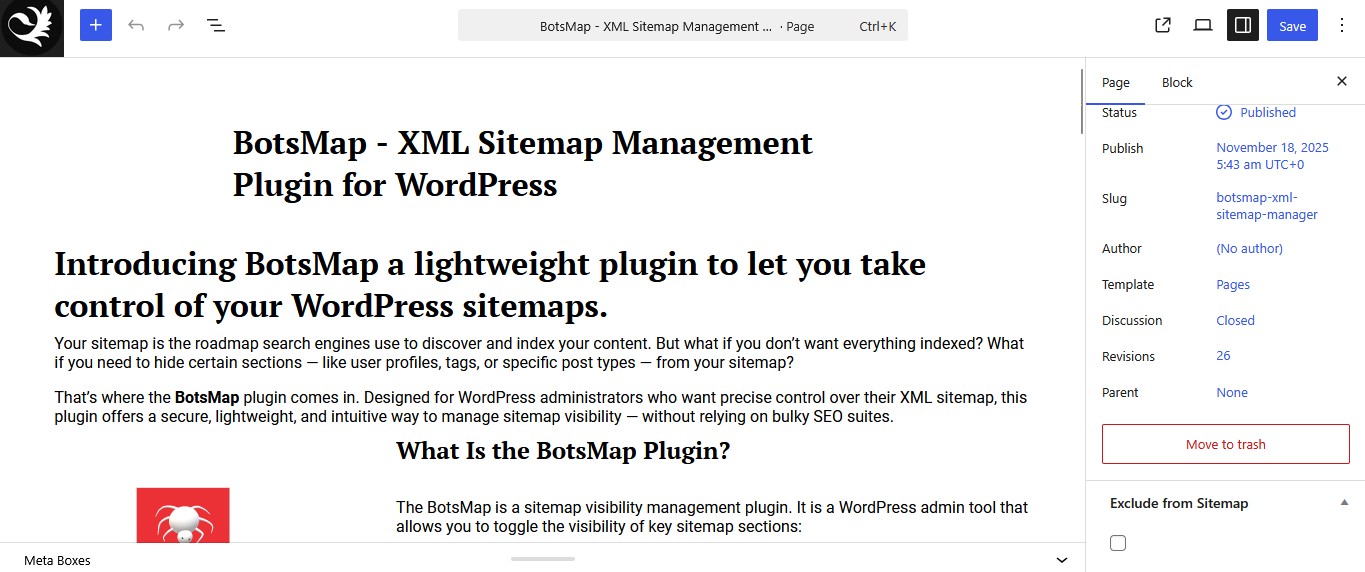
Task: Edit the botsmap-xml-sitemap-manager slug
Action: pos(1267,206)
